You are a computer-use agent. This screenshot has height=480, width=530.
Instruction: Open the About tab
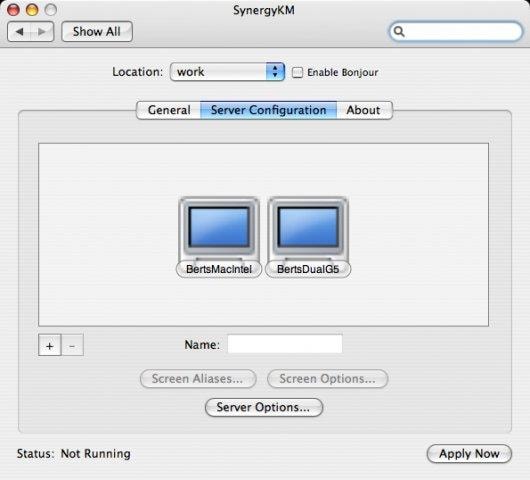(x=364, y=110)
